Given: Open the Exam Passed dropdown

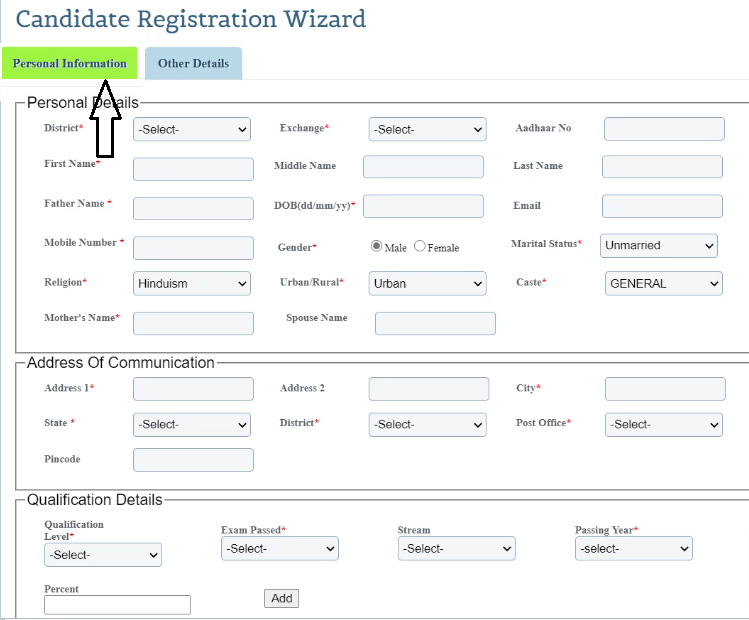Looking at the screenshot, I should tap(280, 548).
